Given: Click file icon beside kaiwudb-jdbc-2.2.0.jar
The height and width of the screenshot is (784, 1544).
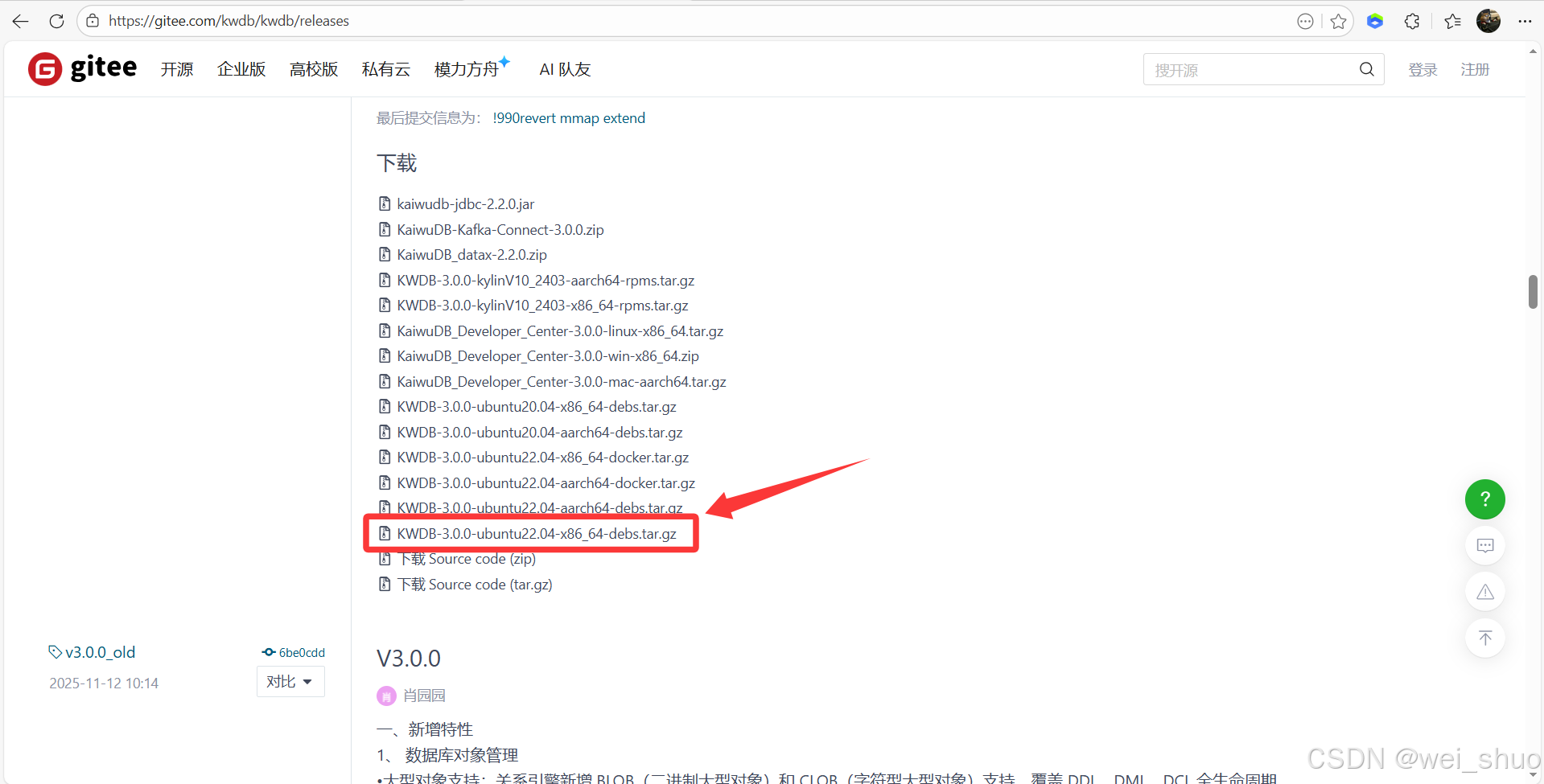Looking at the screenshot, I should (x=385, y=203).
